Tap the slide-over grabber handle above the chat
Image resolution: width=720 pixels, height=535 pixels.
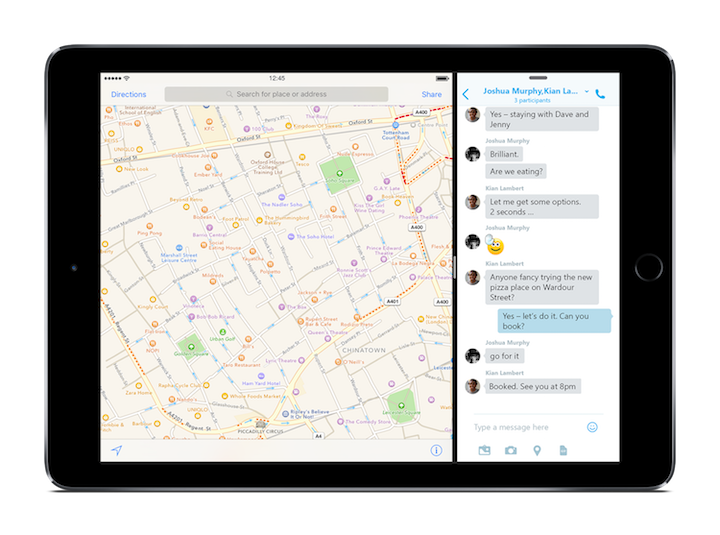tap(538, 78)
